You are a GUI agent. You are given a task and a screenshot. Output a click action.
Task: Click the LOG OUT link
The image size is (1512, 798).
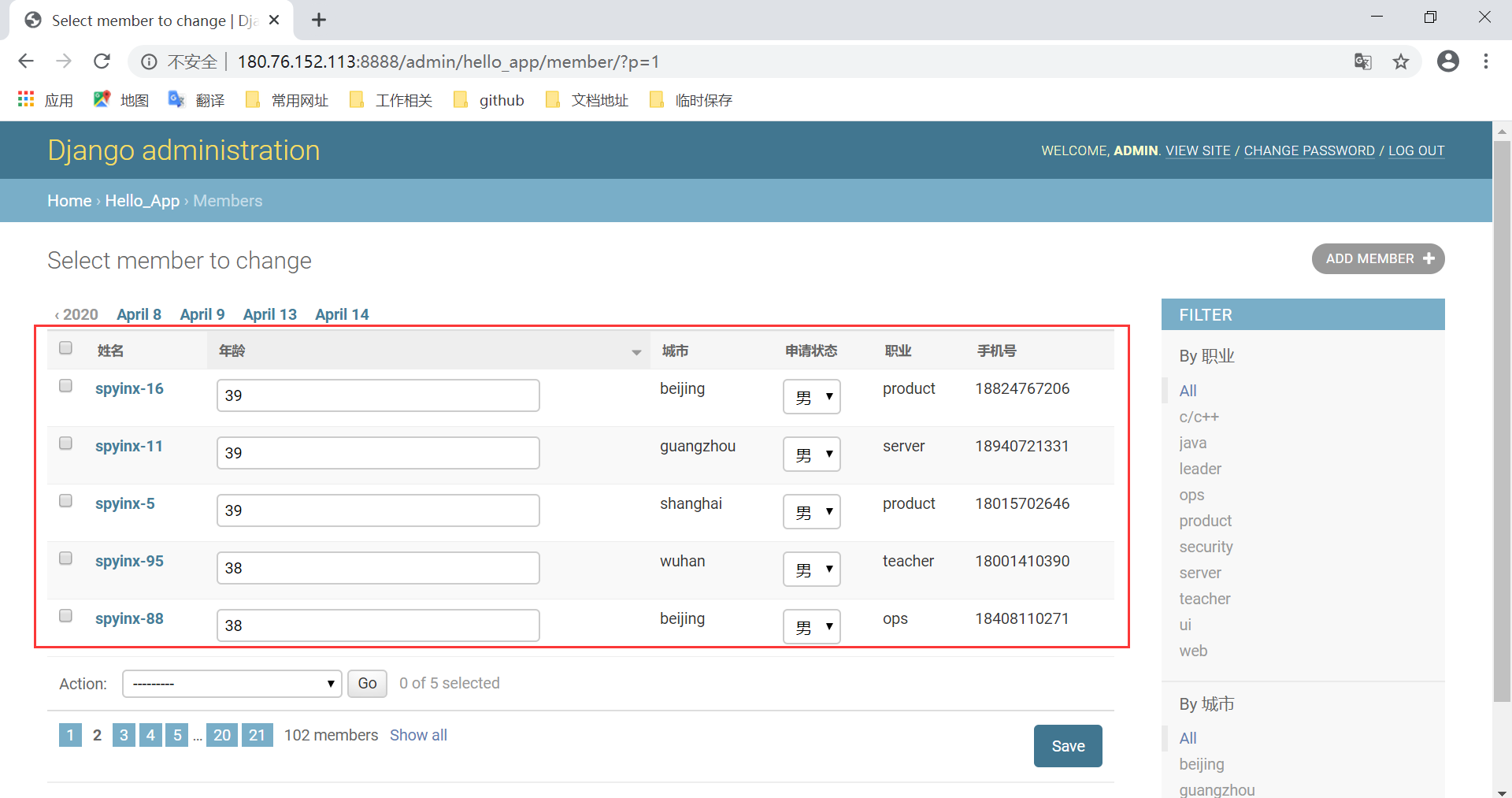click(x=1416, y=150)
